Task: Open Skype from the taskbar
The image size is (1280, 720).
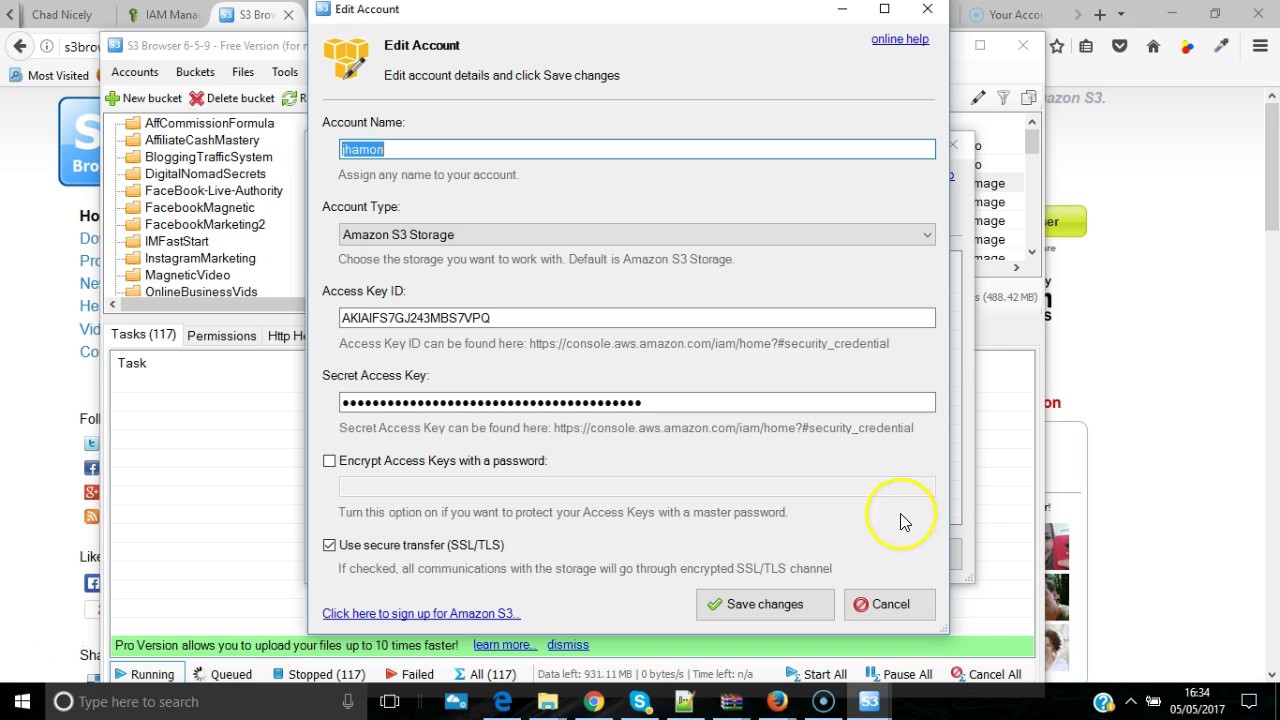Action: click(640, 702)
